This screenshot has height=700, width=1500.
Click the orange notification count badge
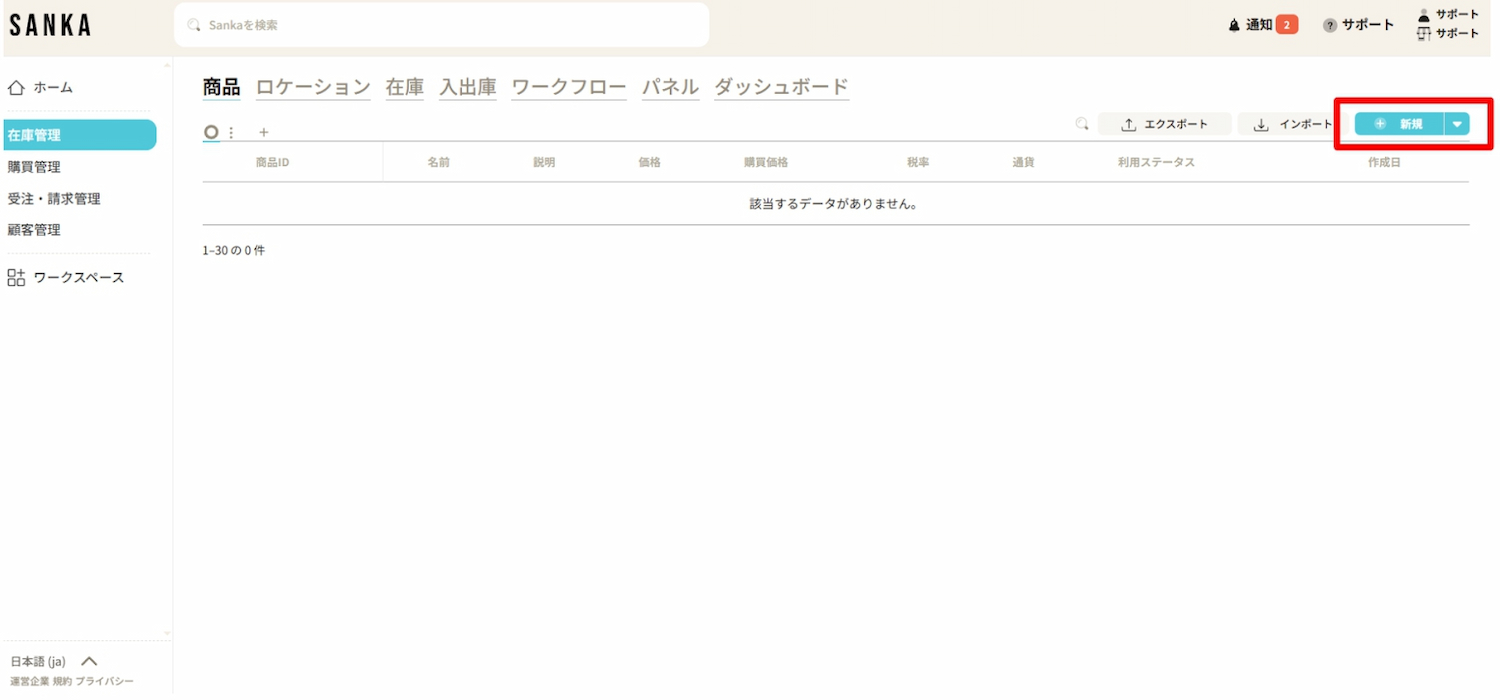point(1287,25)
